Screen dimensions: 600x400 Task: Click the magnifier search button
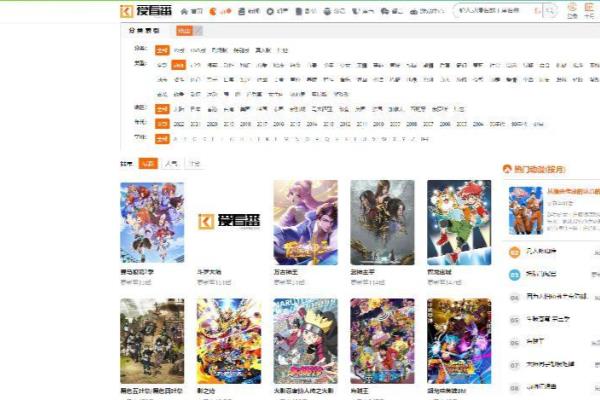[x=550, y=11]
